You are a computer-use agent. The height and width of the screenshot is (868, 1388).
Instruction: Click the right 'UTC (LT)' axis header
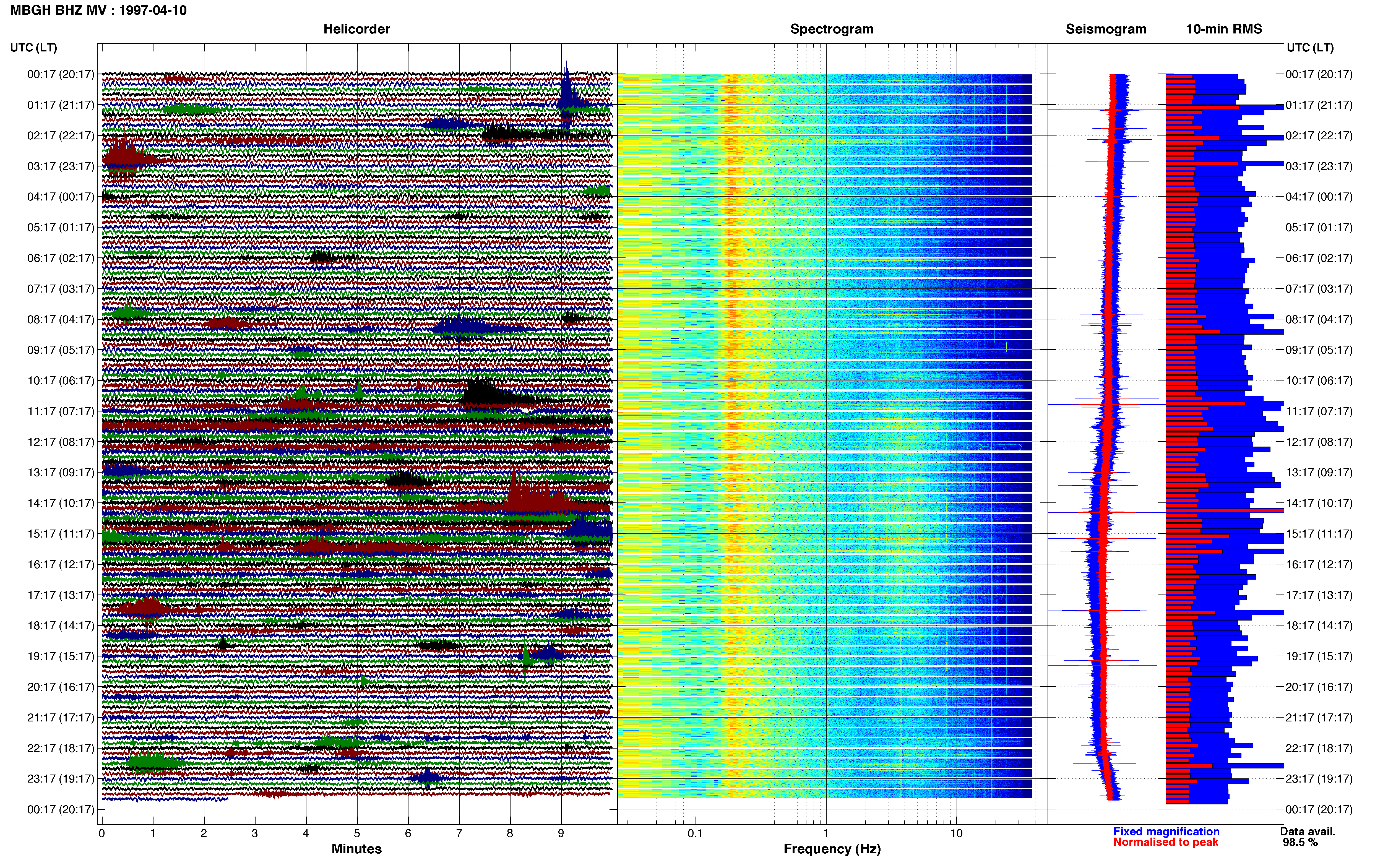(1310, 48)
